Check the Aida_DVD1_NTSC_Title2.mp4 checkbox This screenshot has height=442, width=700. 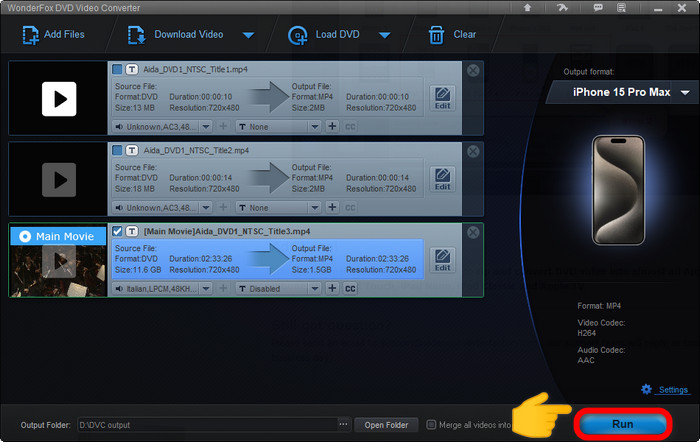117,150
